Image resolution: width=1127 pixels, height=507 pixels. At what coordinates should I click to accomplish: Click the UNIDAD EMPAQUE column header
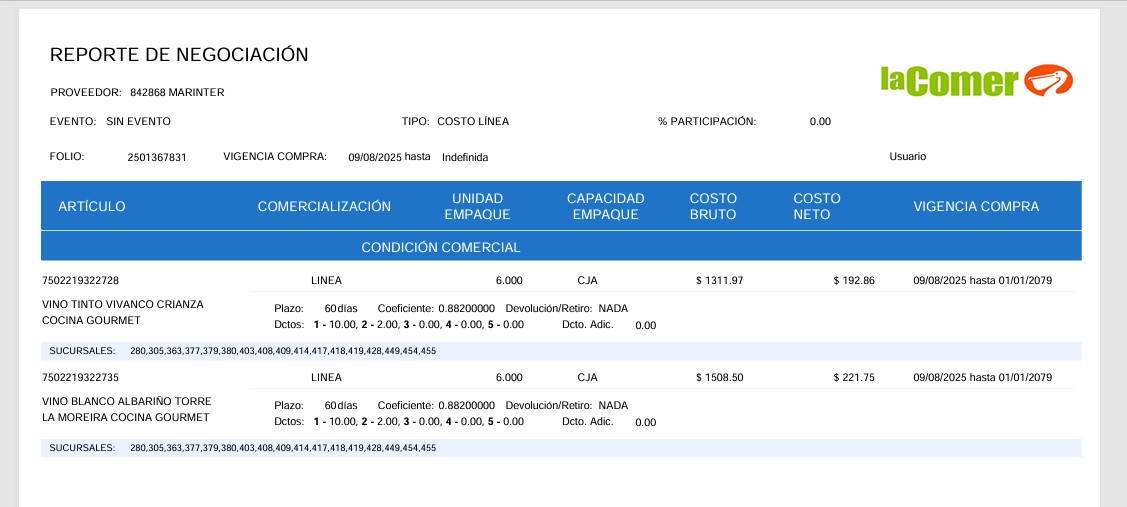[477, 207]
